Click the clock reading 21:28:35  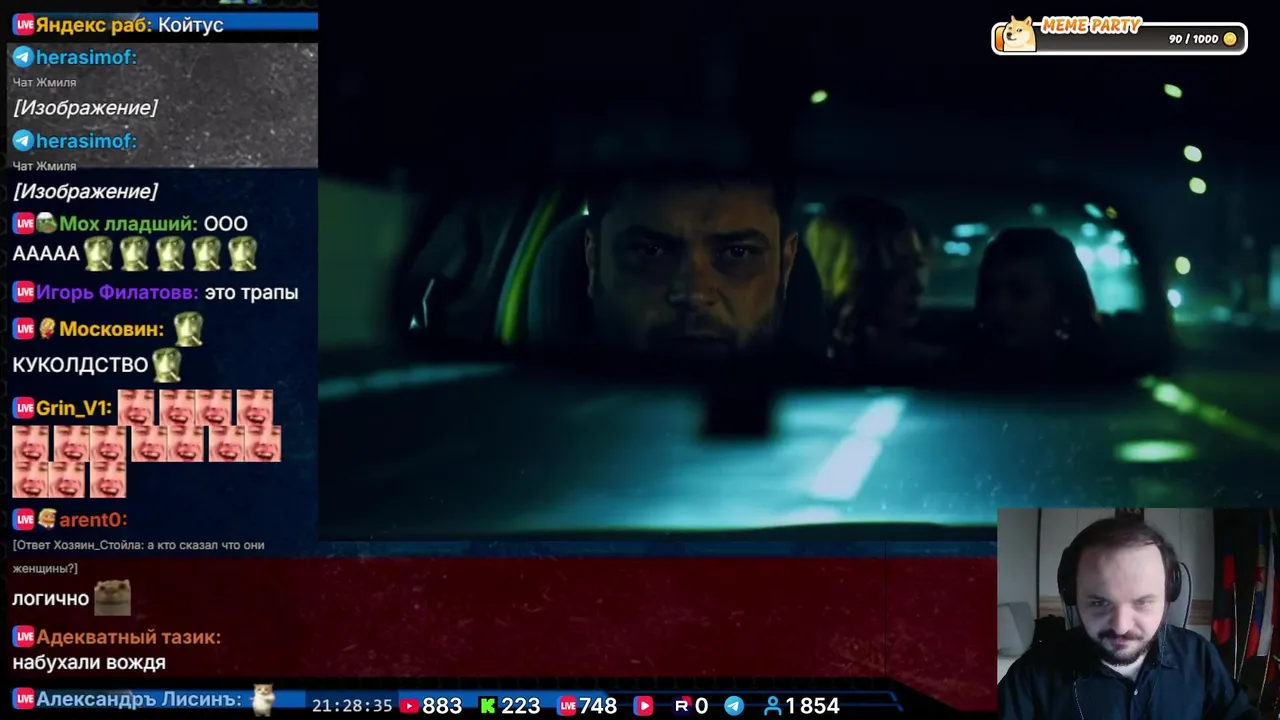352,706
